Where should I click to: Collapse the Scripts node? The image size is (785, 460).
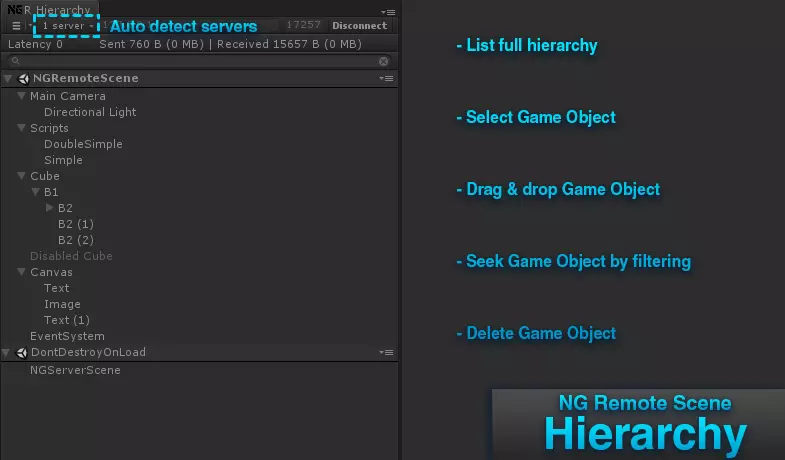coord(22,128)
